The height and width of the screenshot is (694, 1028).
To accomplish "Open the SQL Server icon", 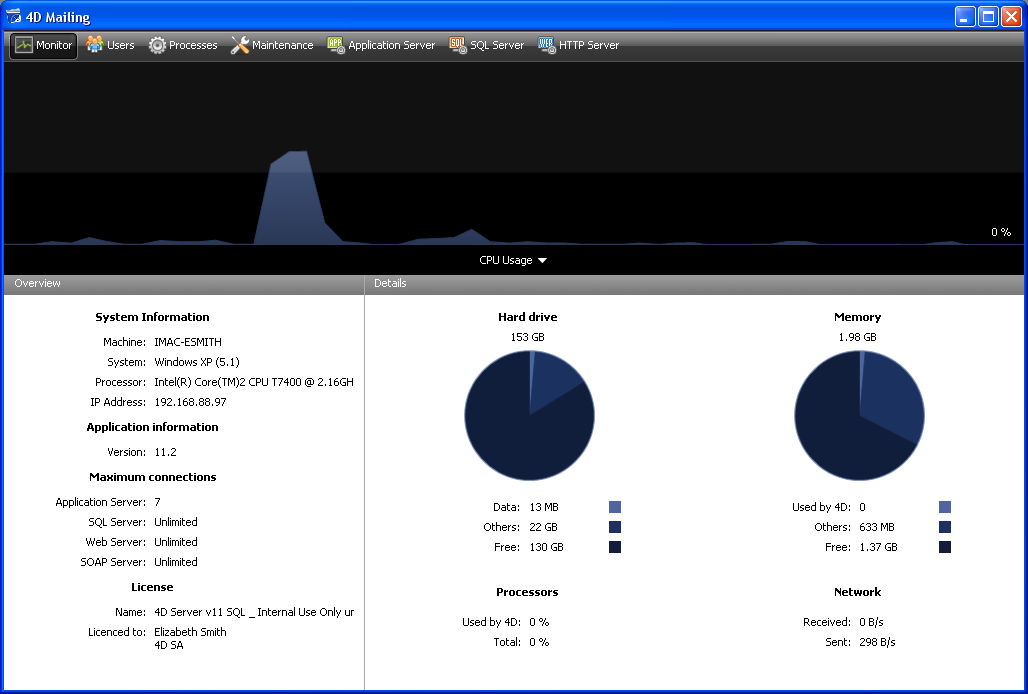I will [x=458, y=45].
